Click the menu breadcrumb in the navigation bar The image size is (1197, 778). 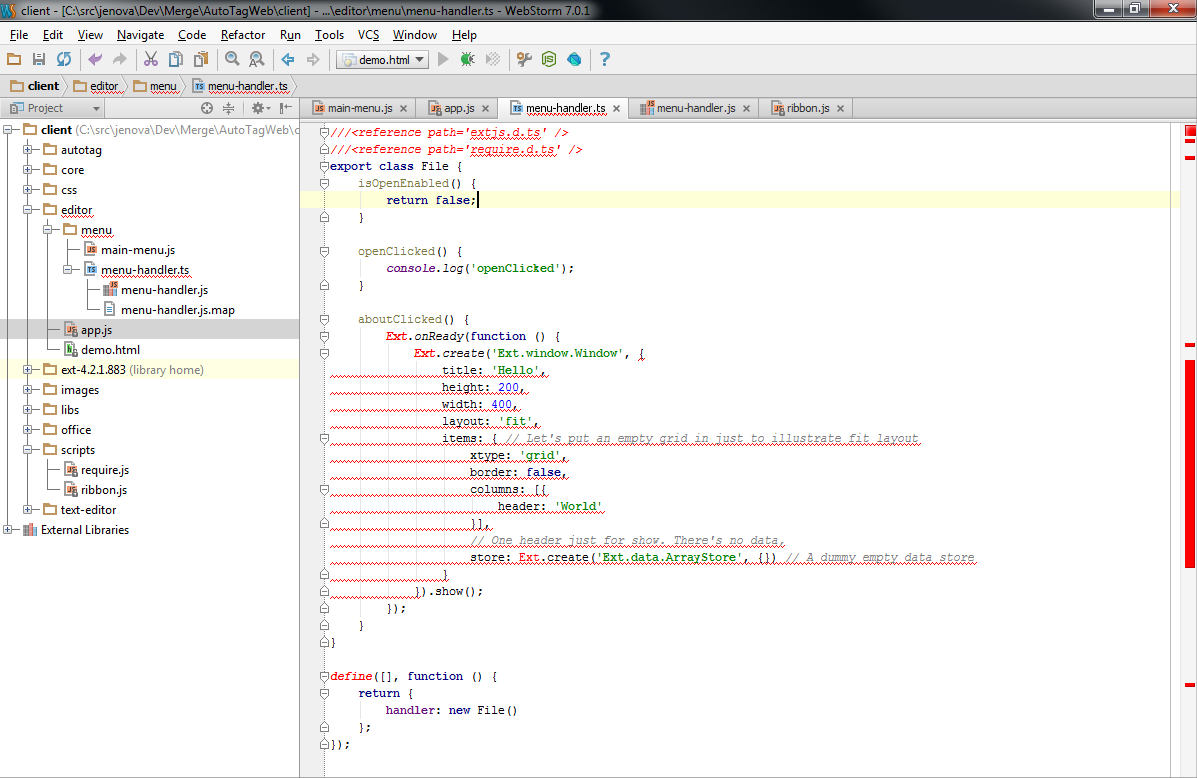click(155, 86)
